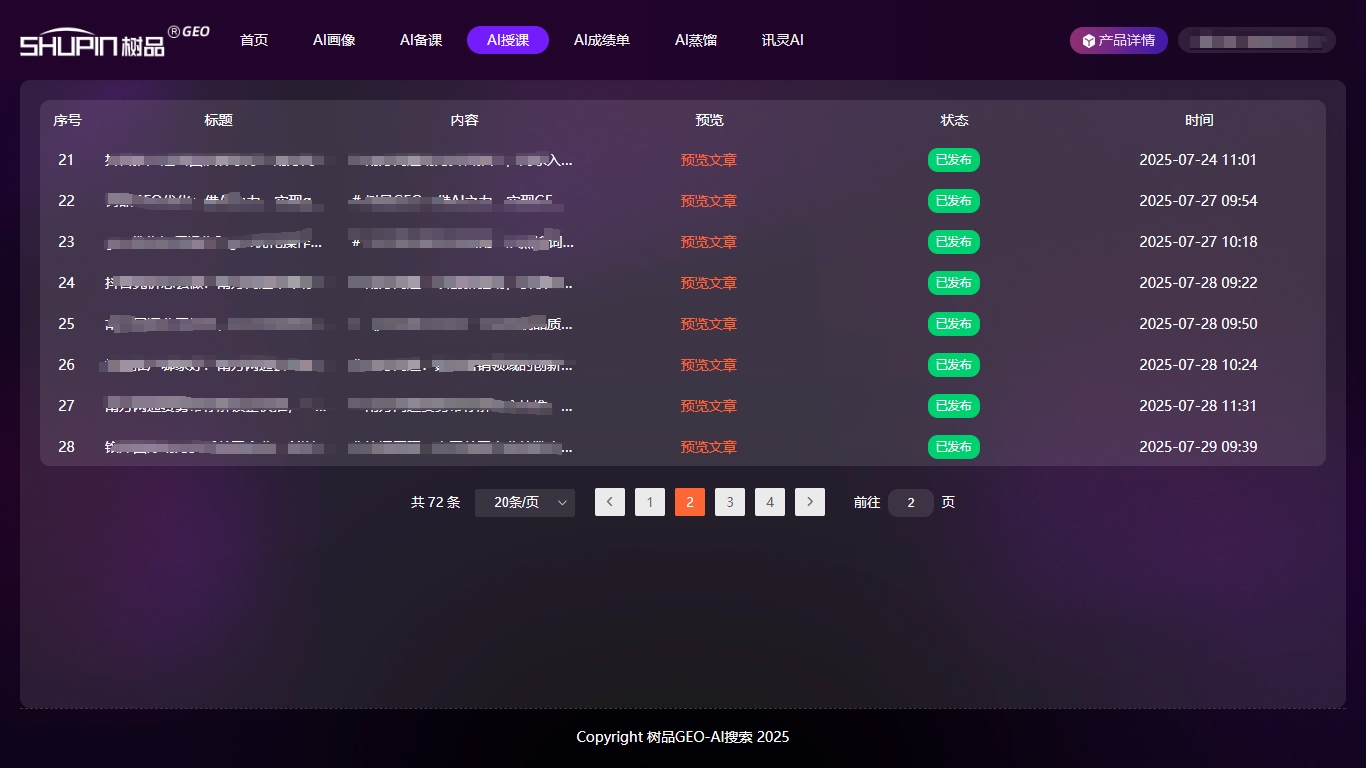Image resolution: width=1366 pixels, height=768 pixels.
Task: Navigate to the 讯灵AI tab
Action: coord(783,40)
